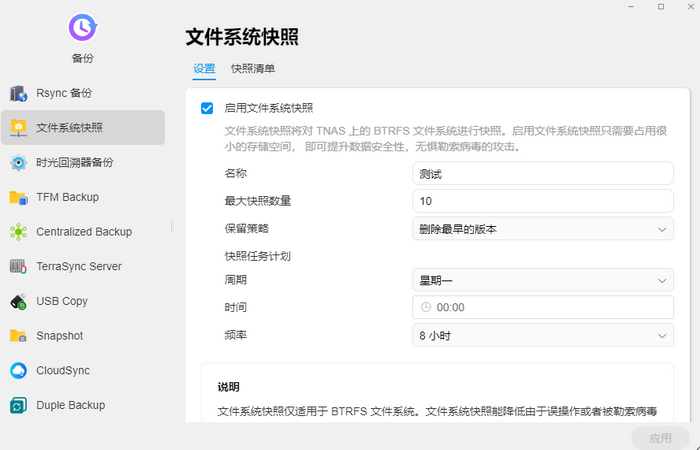
Task: Expand the 保留策略 dropdown
Action: (542, 229)
